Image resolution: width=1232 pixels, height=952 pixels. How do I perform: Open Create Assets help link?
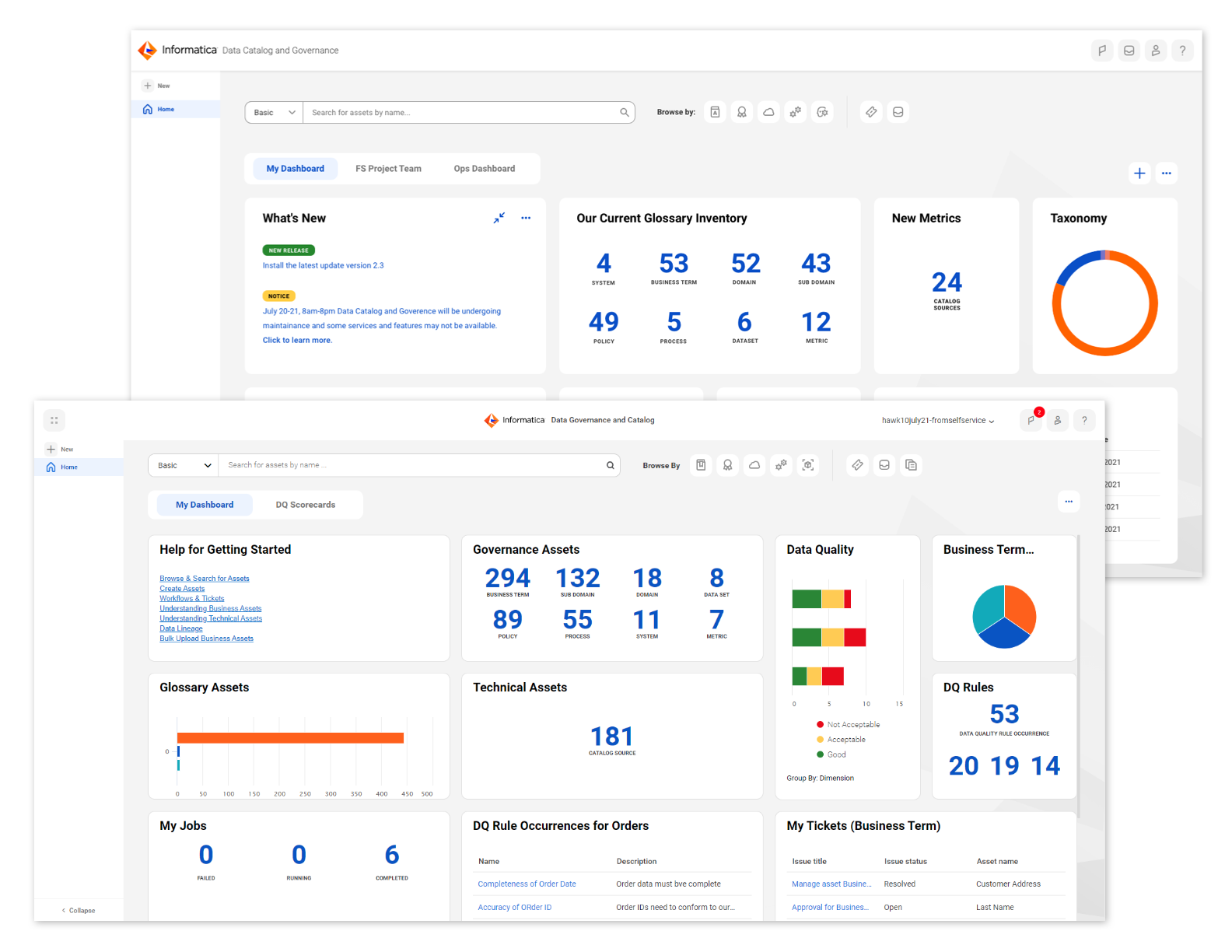click(182, 589)
